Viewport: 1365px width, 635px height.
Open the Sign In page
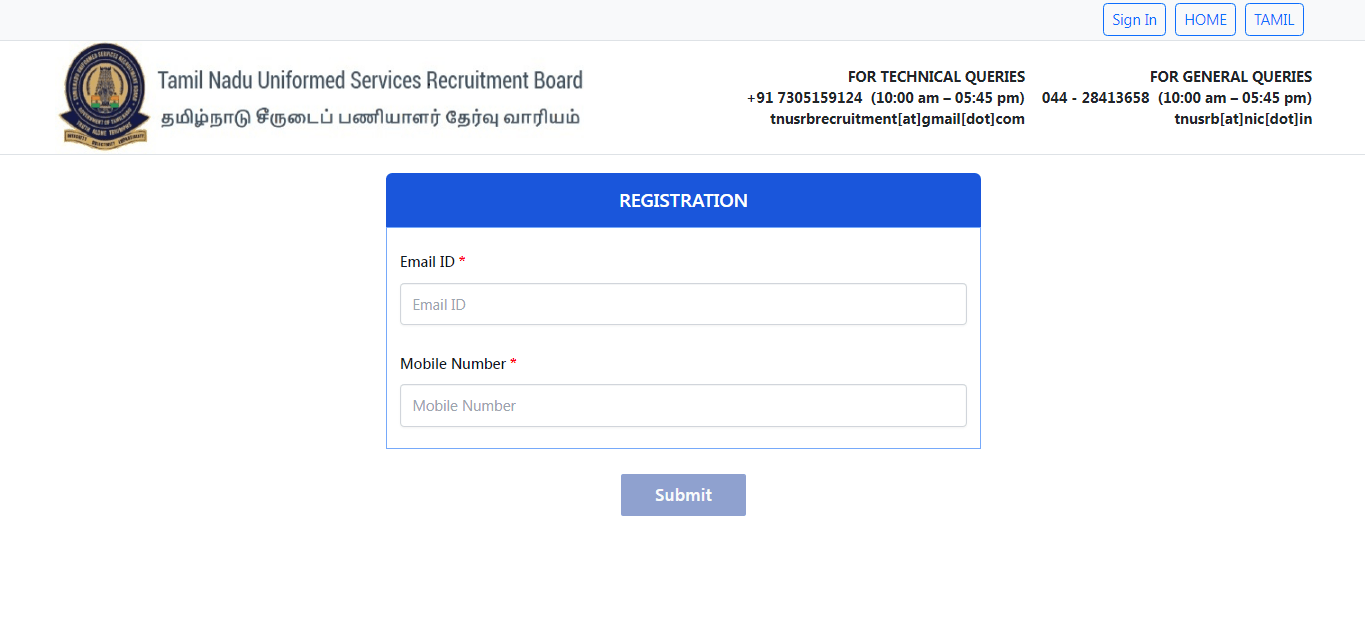tap(1134, 20)
